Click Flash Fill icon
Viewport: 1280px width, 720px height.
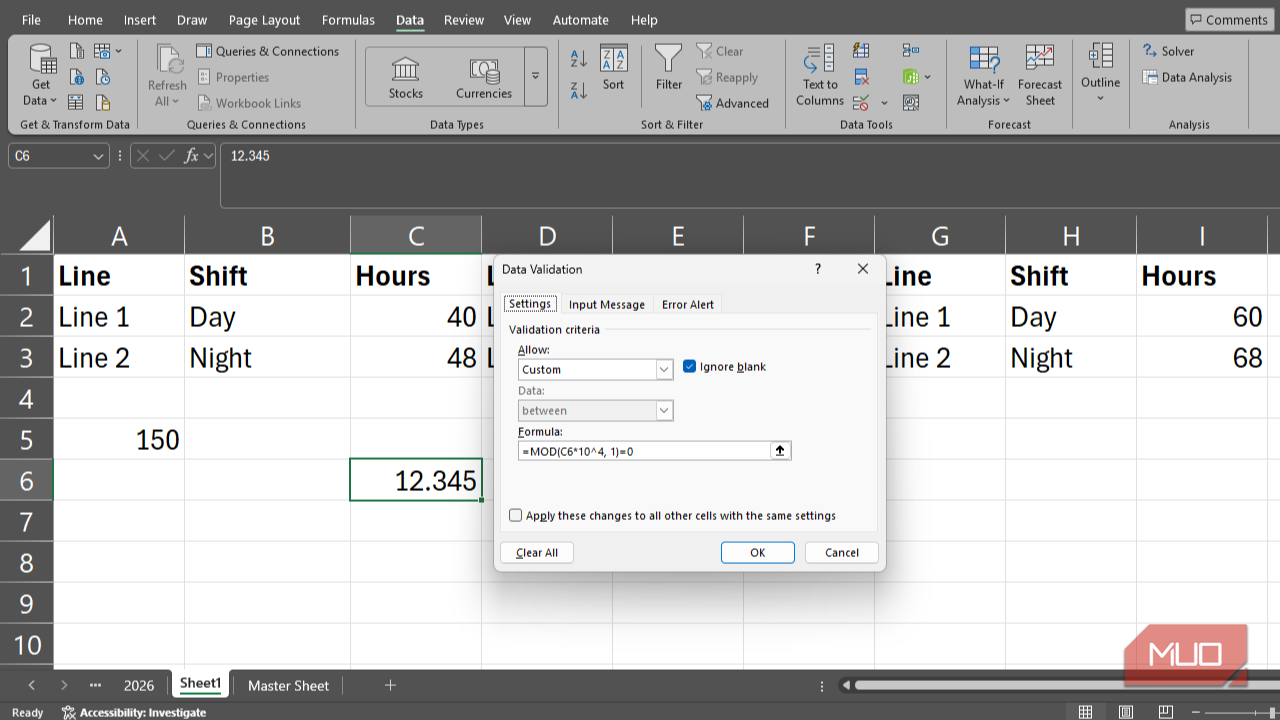click(861, 51)
